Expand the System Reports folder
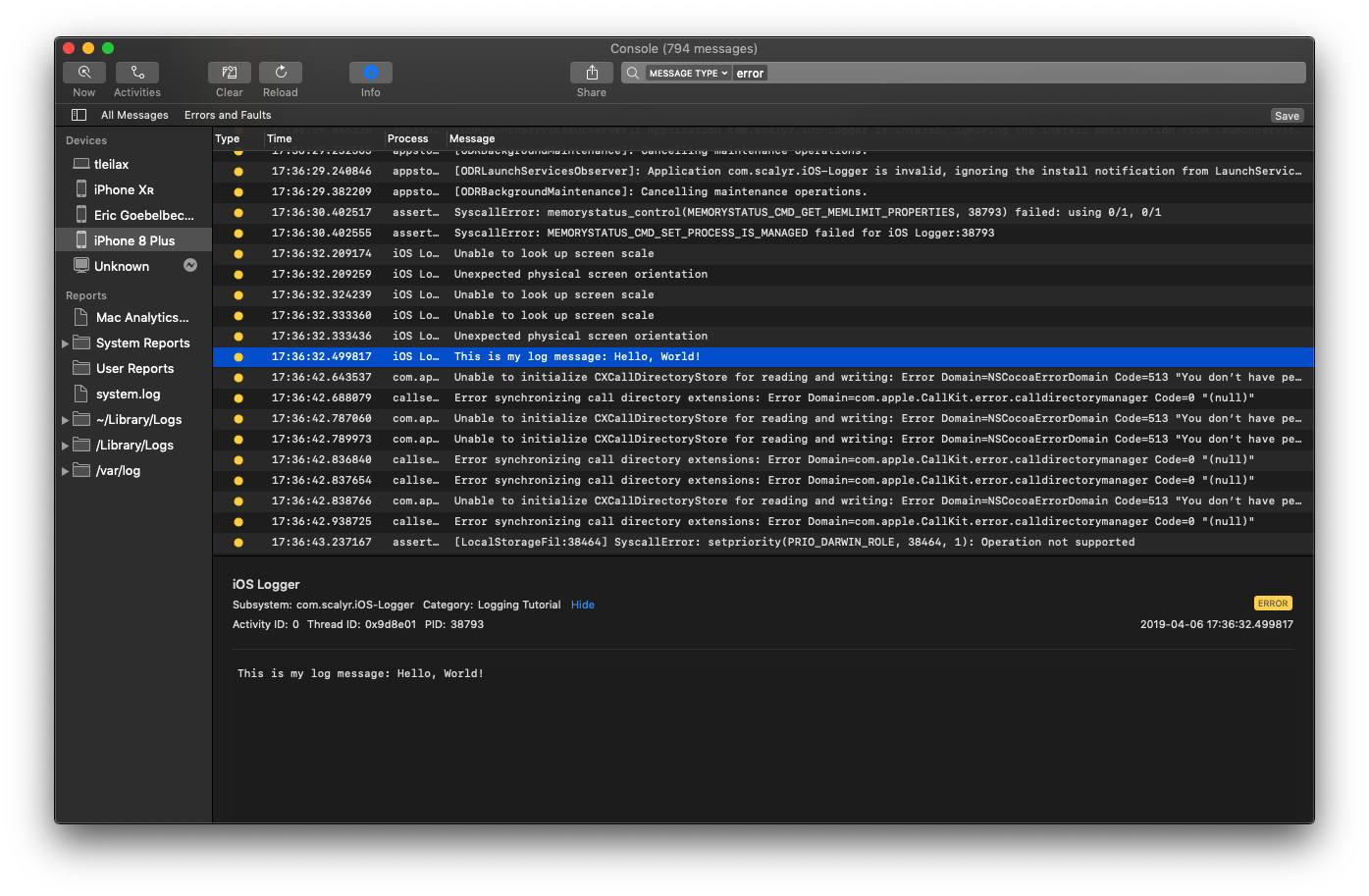Viewport: 1369px width, 896px height. point(65,343)
